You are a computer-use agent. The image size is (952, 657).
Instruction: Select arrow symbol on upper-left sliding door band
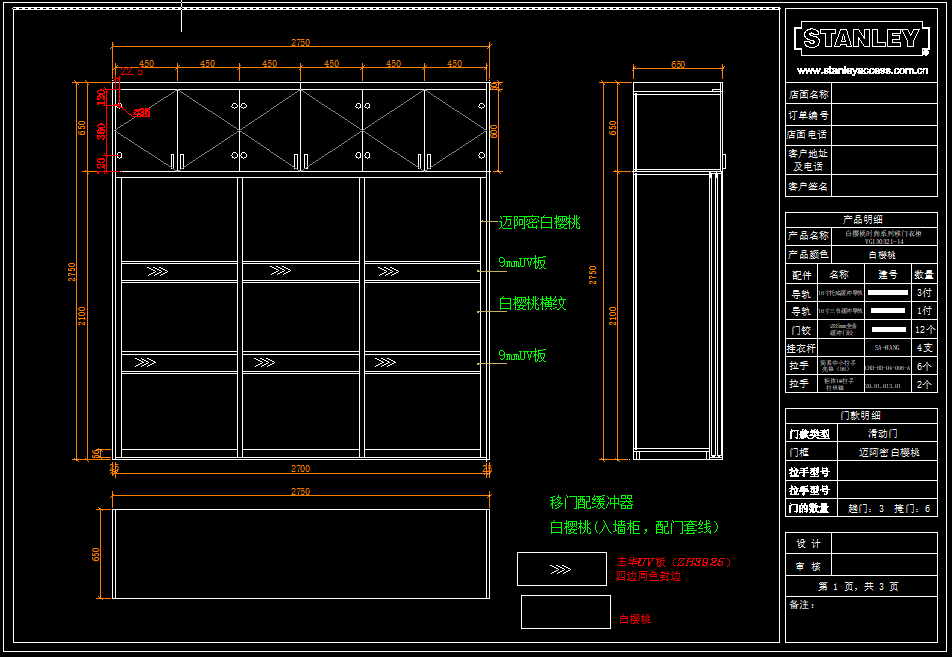(x=157, y=271)
